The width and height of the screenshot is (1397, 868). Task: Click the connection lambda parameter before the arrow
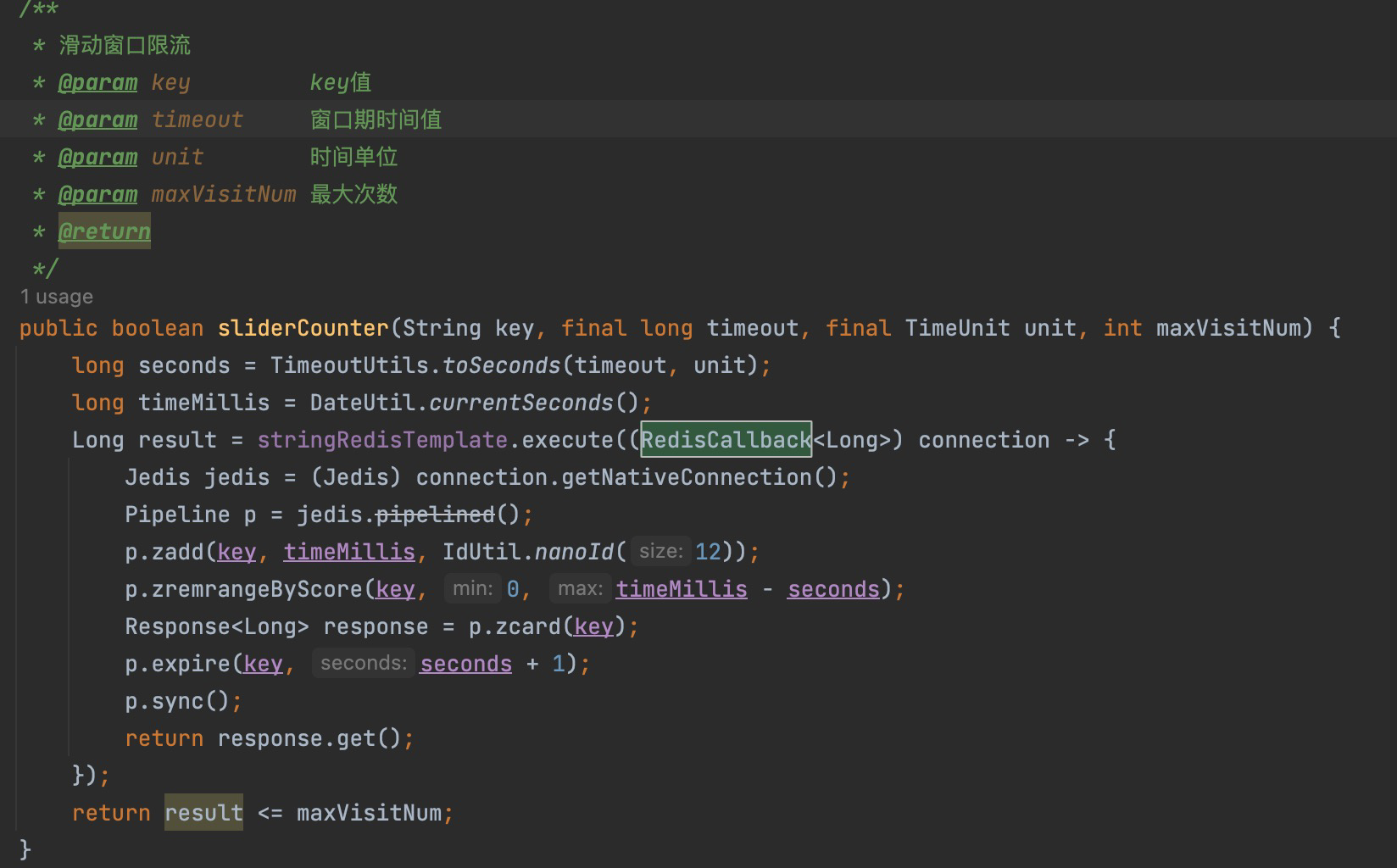point(984,440)
